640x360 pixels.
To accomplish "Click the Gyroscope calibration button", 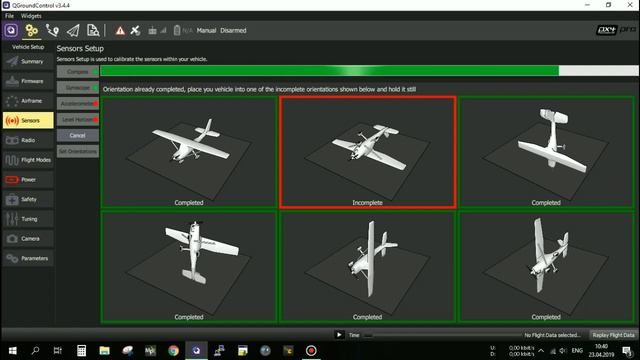I will click(x=78, y=88).
